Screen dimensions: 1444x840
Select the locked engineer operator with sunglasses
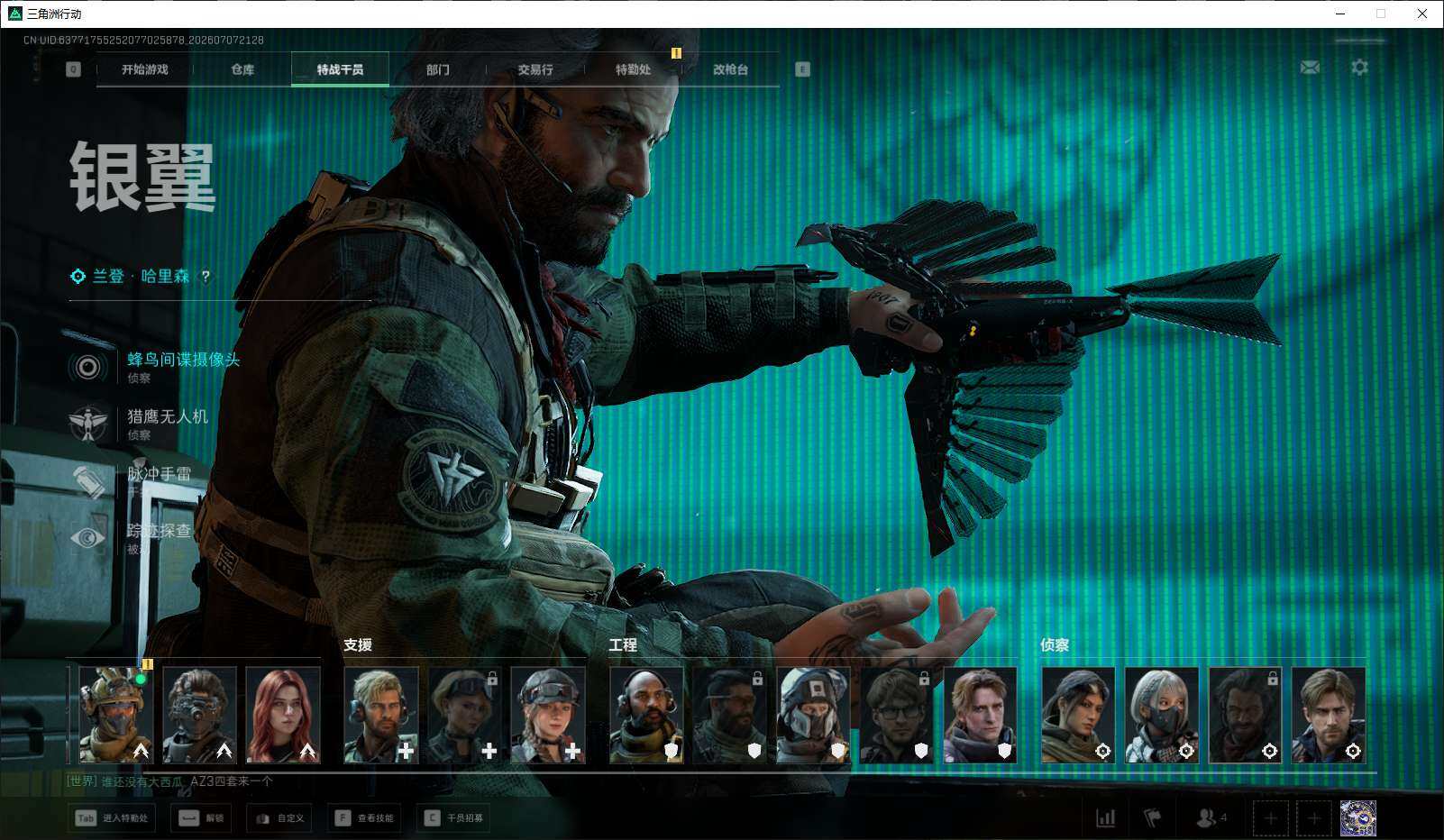click(x=730, y=716)
